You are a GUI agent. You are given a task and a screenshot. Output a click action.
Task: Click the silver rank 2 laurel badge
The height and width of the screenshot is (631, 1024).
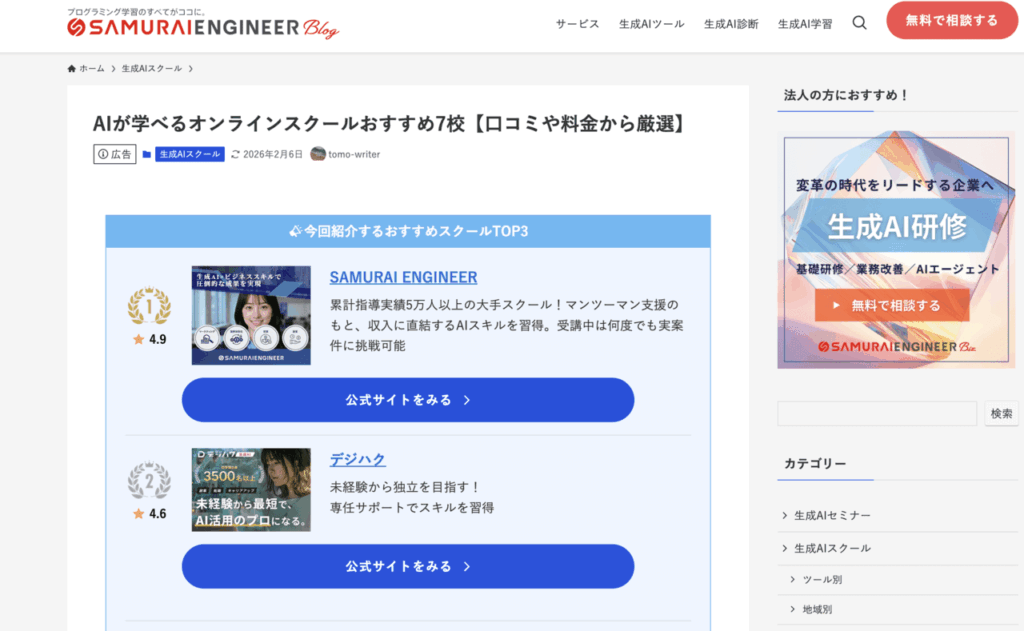149,480
